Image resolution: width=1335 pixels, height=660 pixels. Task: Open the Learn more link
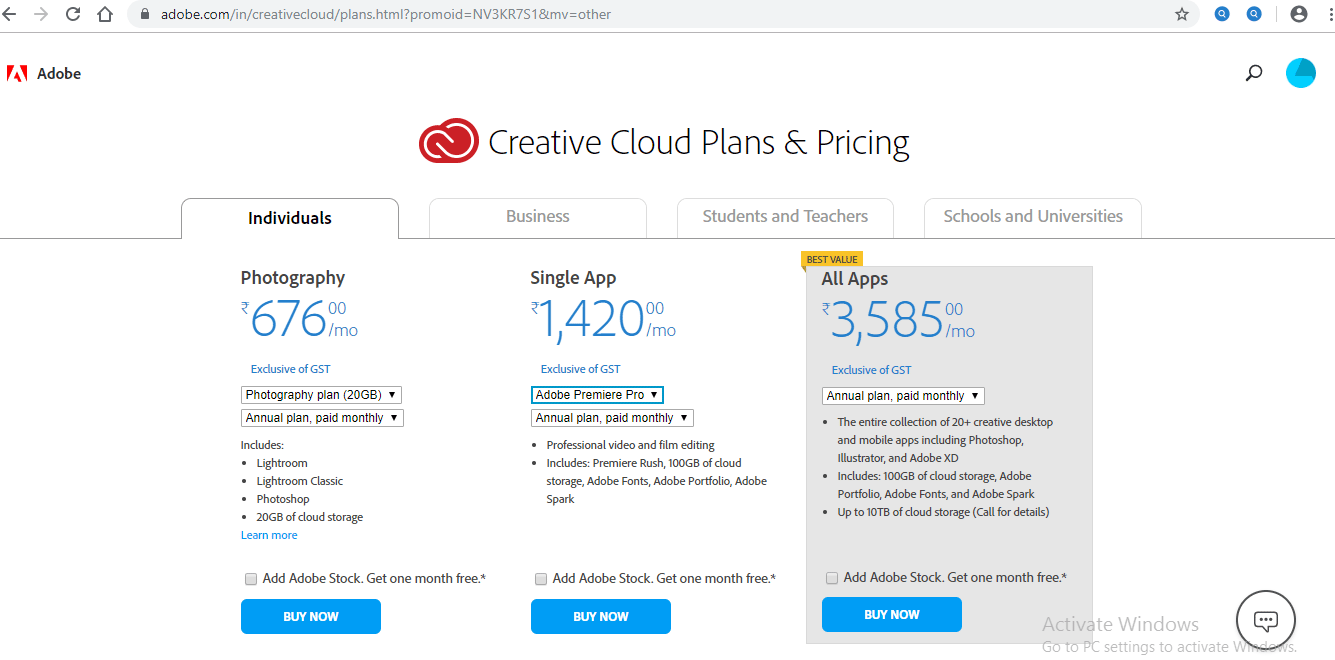[x=269, y=535]
